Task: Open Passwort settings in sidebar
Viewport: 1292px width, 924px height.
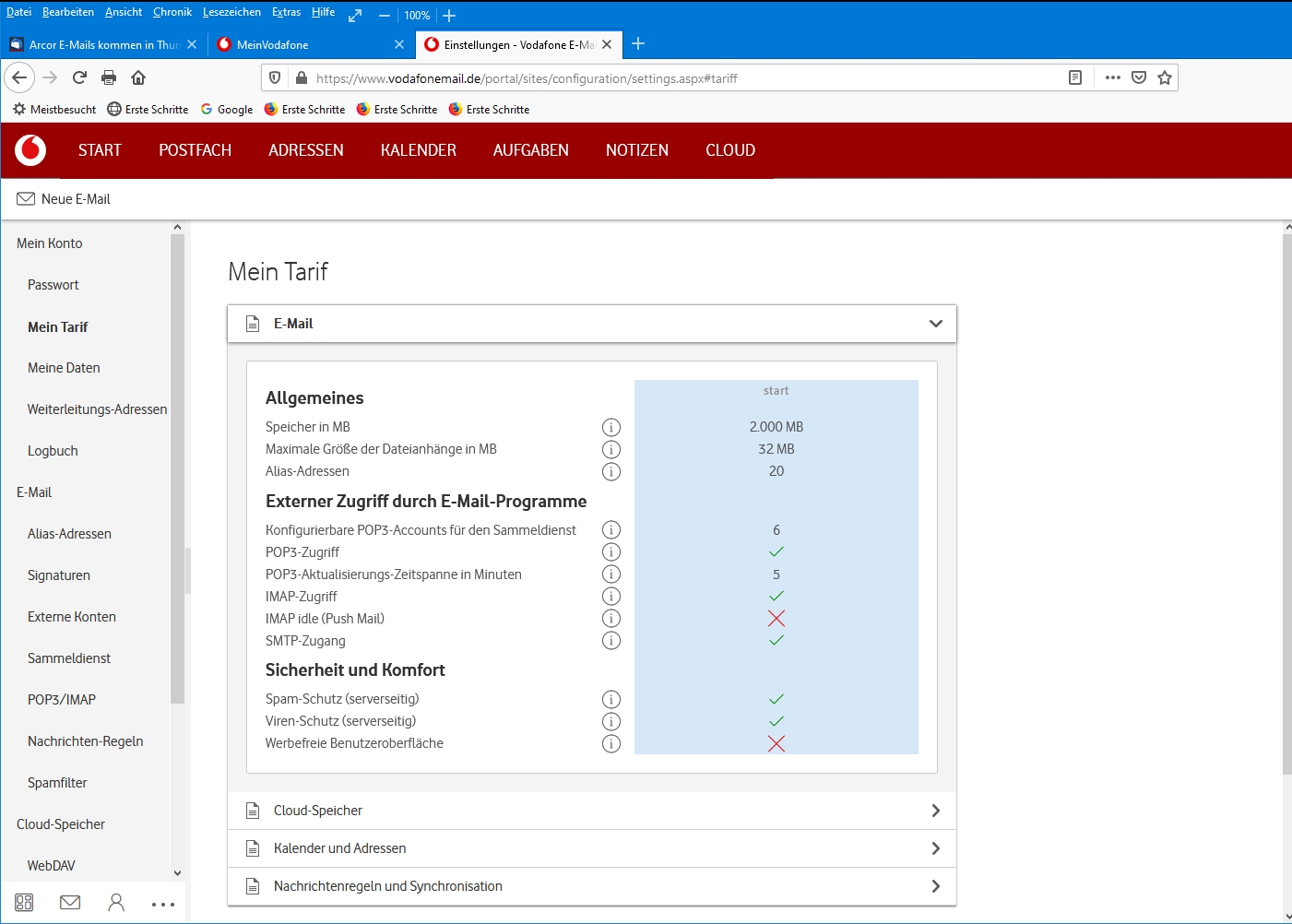Action: click(x=53, y=285)
